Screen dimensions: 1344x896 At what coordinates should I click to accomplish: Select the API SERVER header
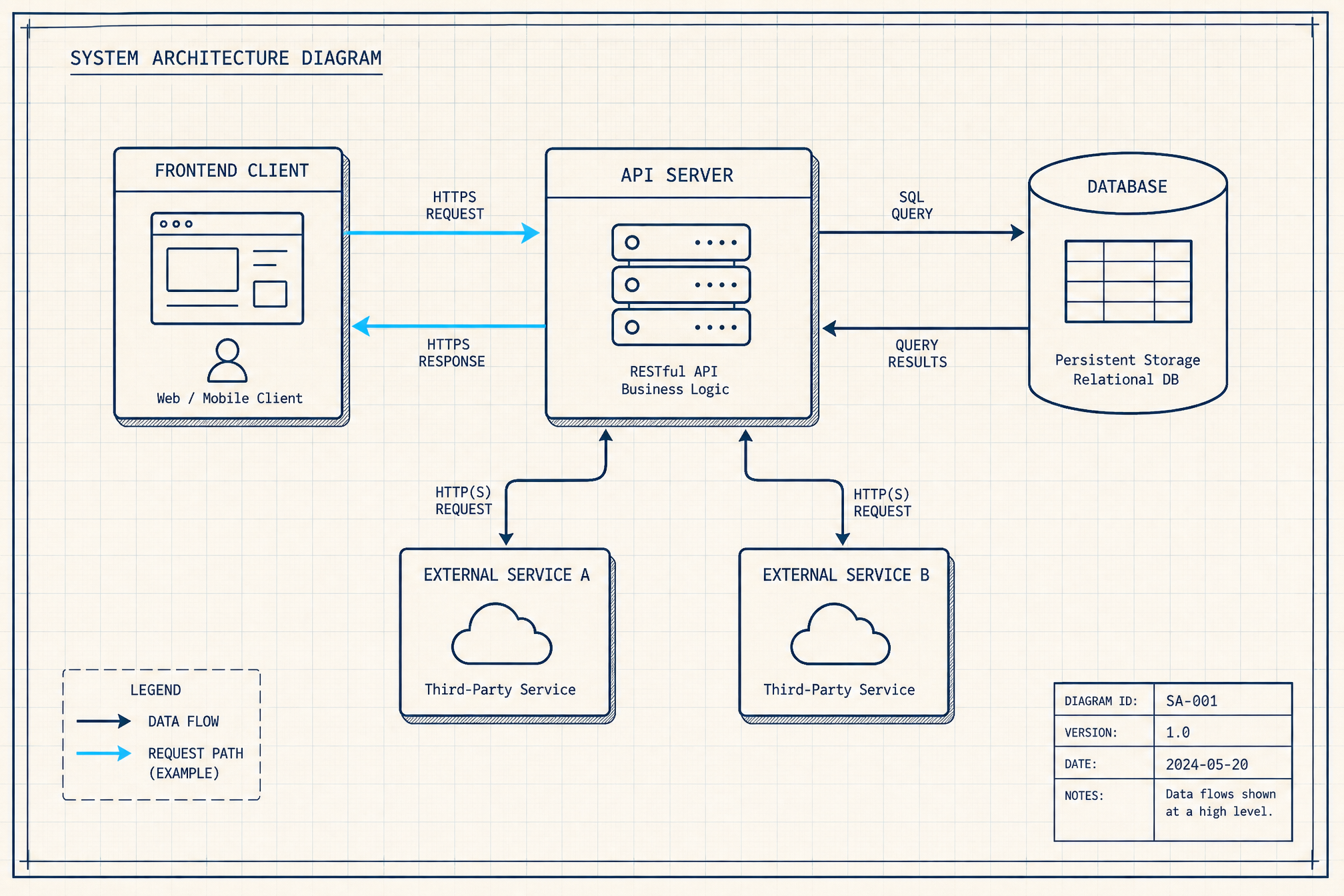click(x=677, y=175)
